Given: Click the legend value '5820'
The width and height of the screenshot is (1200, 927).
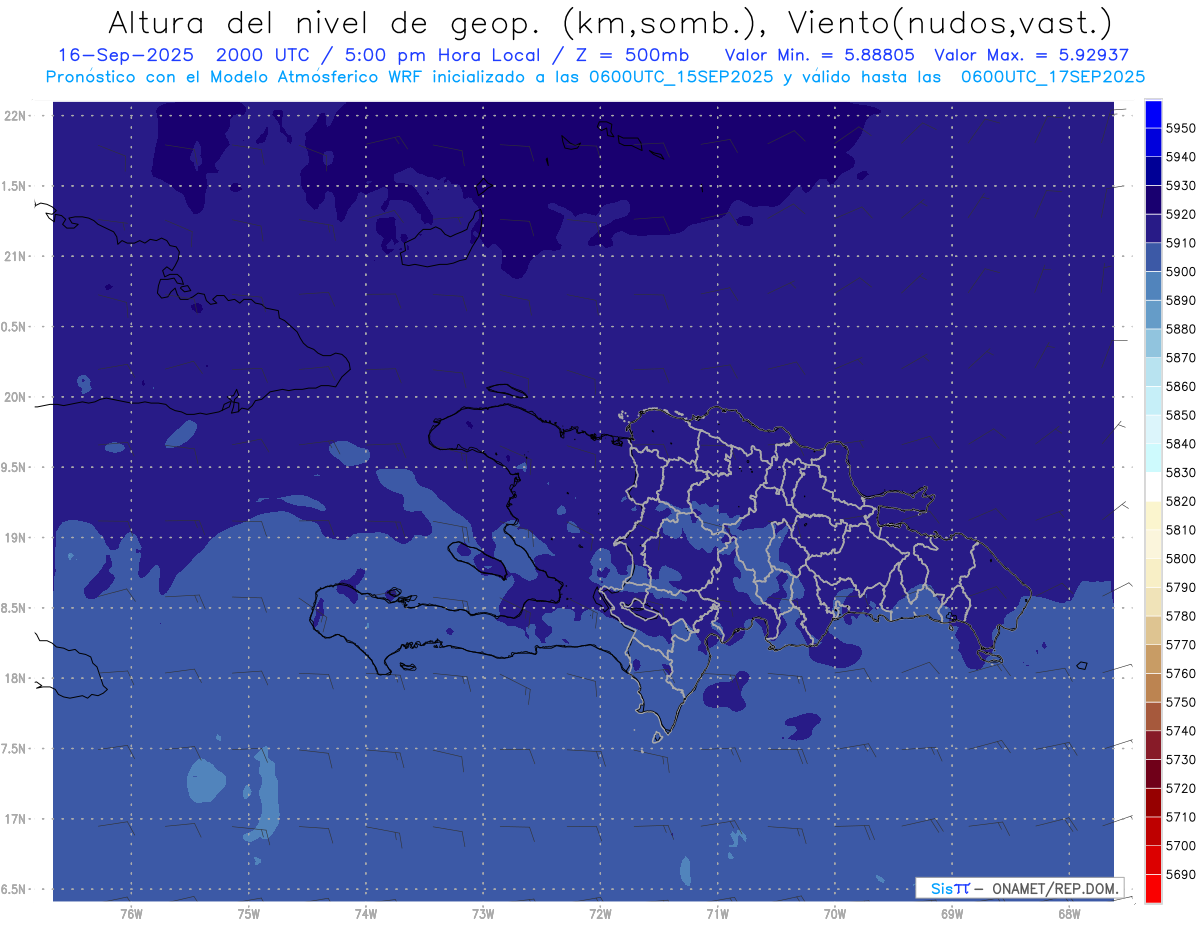Looking at the screenshot, I should 1180,501.
